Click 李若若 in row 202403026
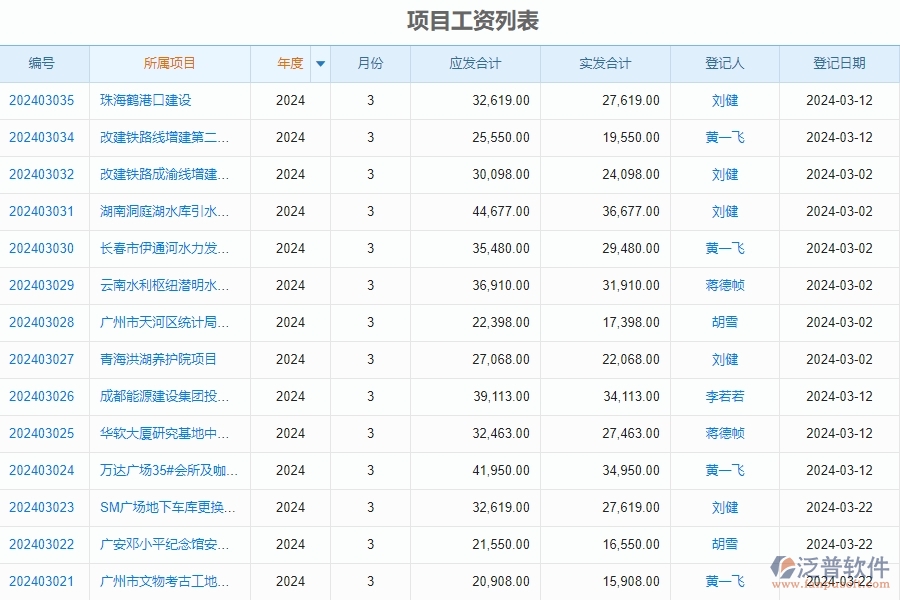Screen dimensions: 900x600 click(724, 396)
